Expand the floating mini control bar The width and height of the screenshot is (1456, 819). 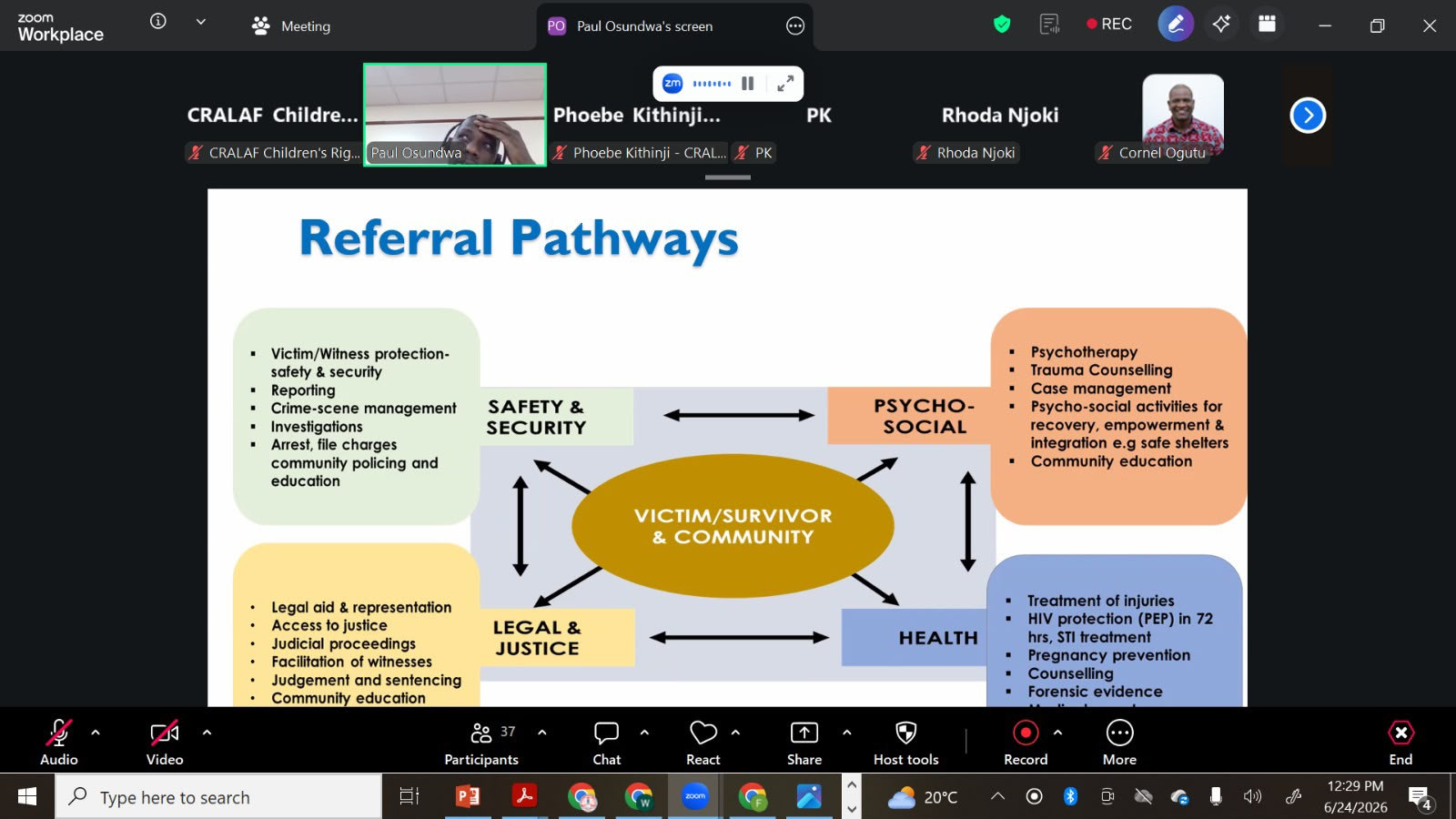785,84
